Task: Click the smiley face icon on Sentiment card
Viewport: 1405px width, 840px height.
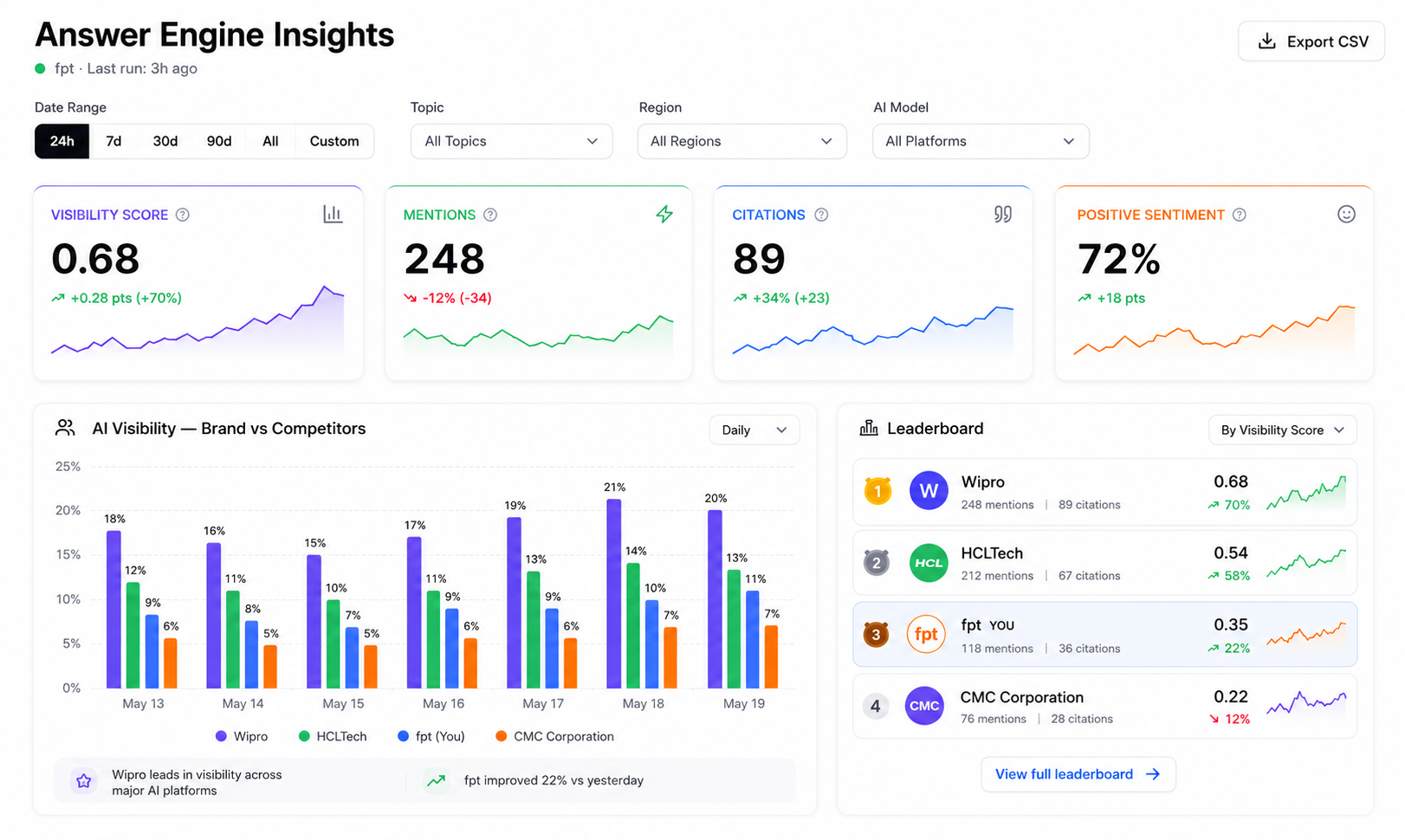Action: 1346,214
